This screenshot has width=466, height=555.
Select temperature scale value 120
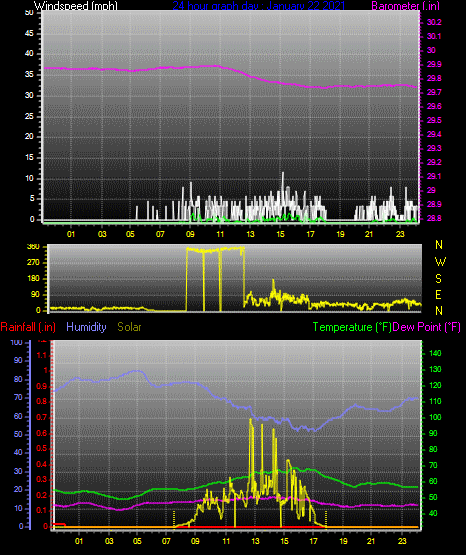(435, 385)
